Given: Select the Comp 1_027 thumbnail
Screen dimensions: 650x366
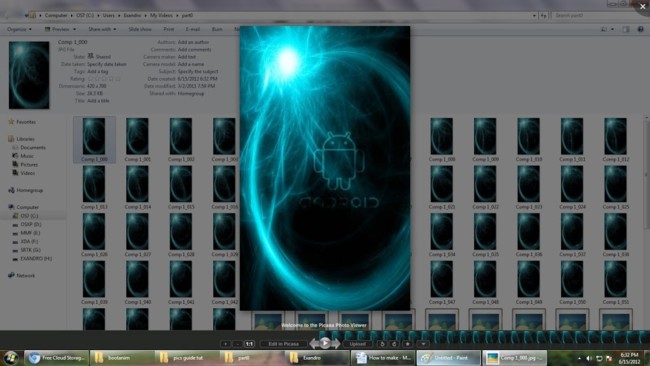Looking at the screenshot, I should pos(138,235).
